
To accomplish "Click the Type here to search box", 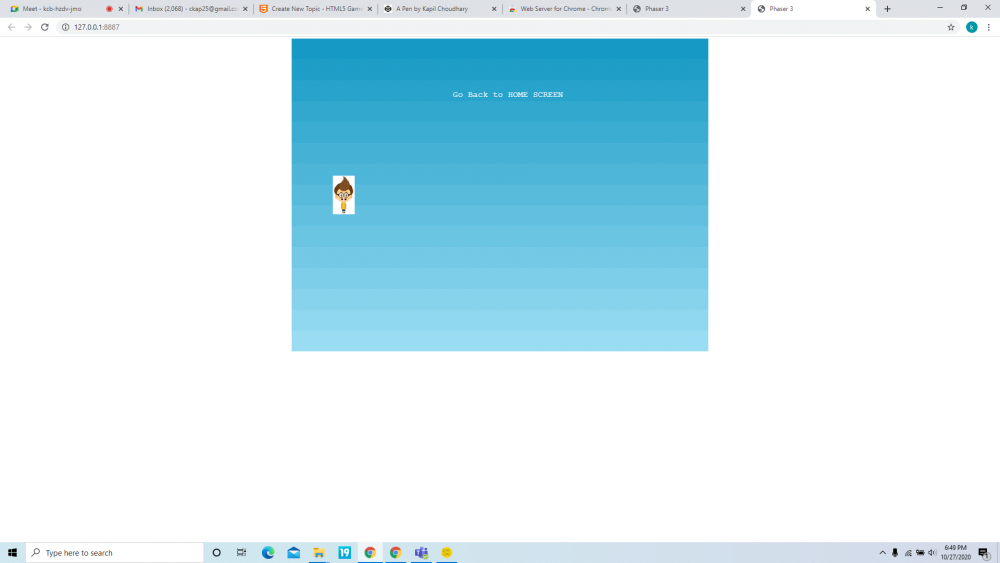I will tap(115, 553).
